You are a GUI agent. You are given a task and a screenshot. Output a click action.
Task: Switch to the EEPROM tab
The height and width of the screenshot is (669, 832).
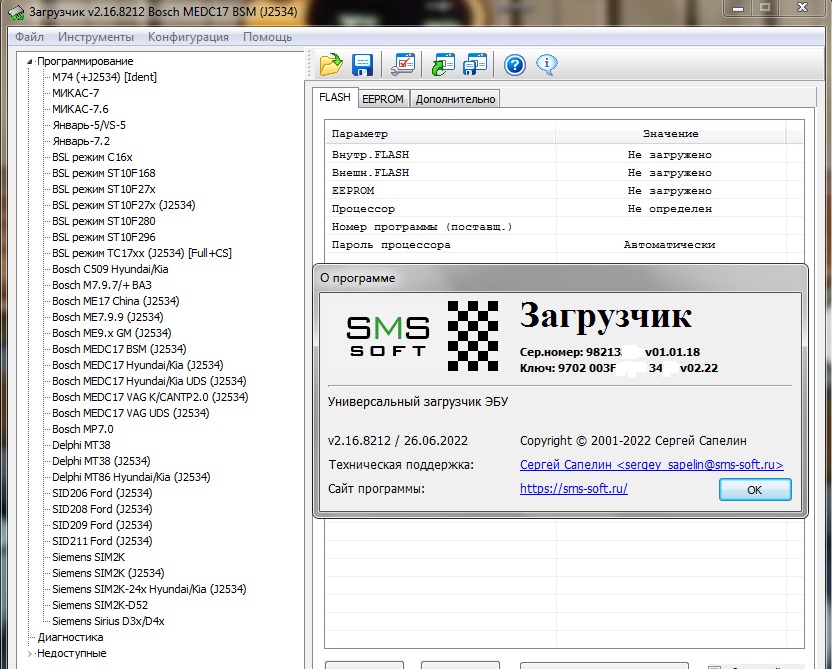pyautogui.click(x=382, y=99)
